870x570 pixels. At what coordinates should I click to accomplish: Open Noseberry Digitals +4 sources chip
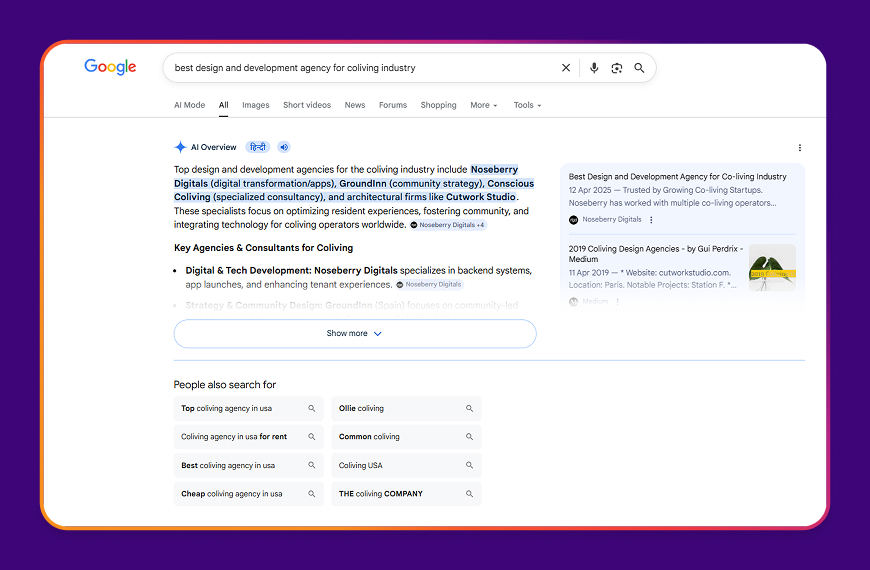[x=448, y=225]
